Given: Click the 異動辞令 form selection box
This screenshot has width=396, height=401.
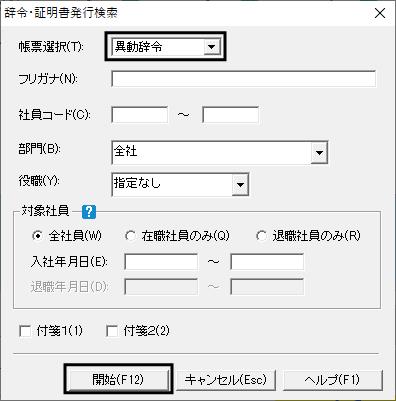Looking at the screenshot, I should coord(166,47).
